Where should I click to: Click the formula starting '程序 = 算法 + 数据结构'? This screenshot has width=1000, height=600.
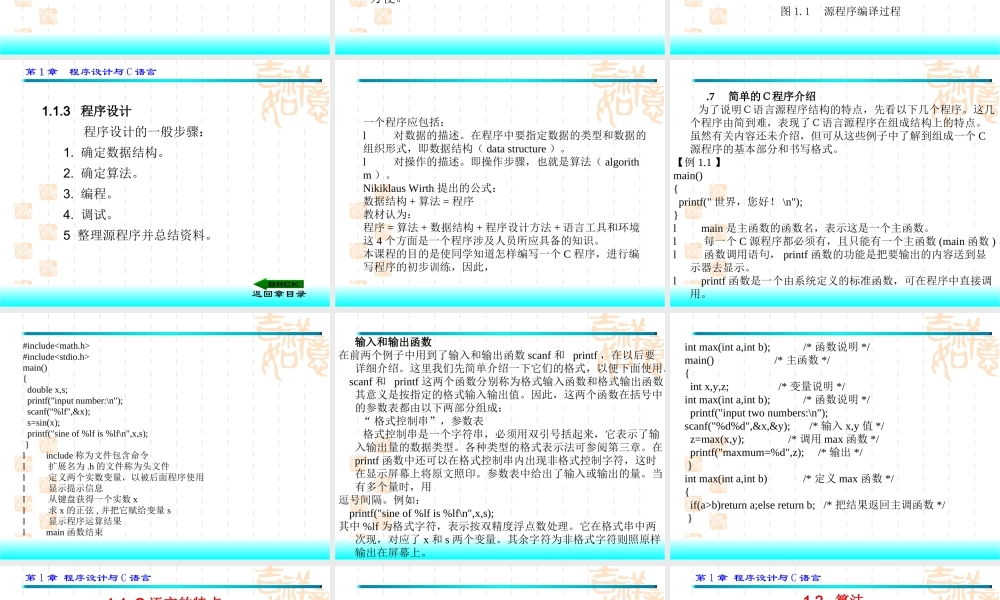coord(501,228)
